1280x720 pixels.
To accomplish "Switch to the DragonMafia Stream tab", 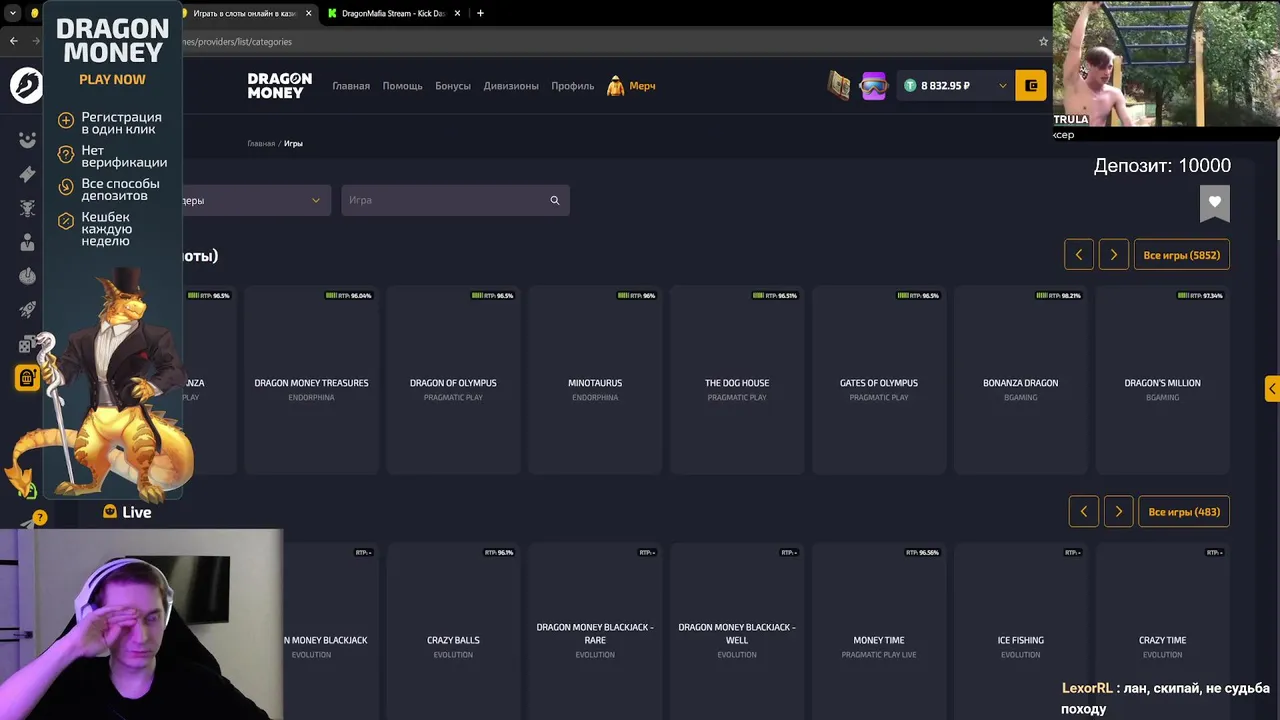I will 393,13.
